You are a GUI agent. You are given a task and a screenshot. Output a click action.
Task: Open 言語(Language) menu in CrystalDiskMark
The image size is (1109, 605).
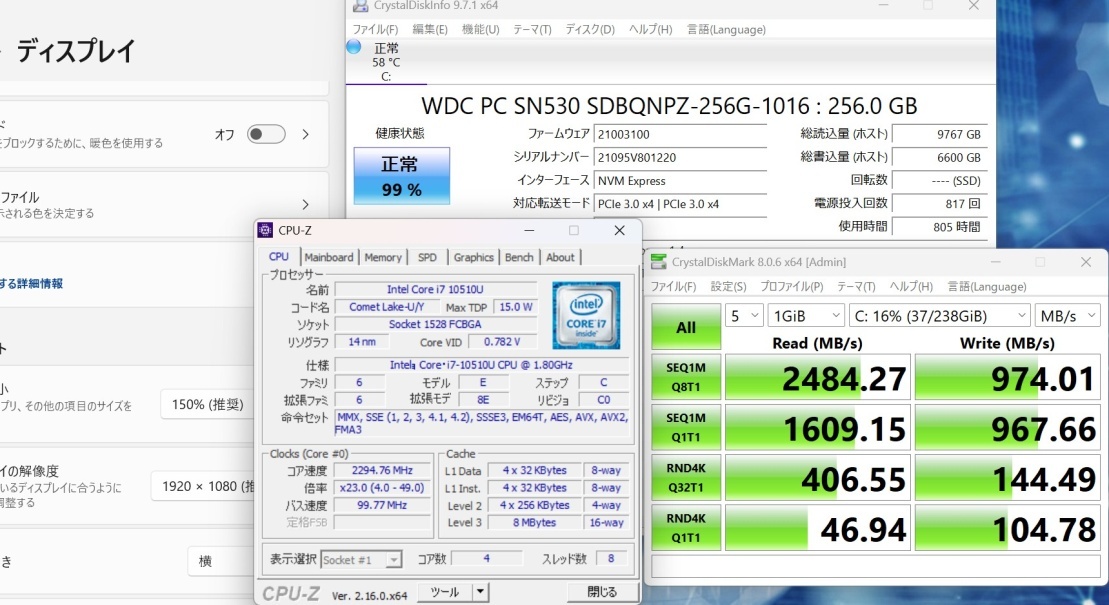[987, 287]
